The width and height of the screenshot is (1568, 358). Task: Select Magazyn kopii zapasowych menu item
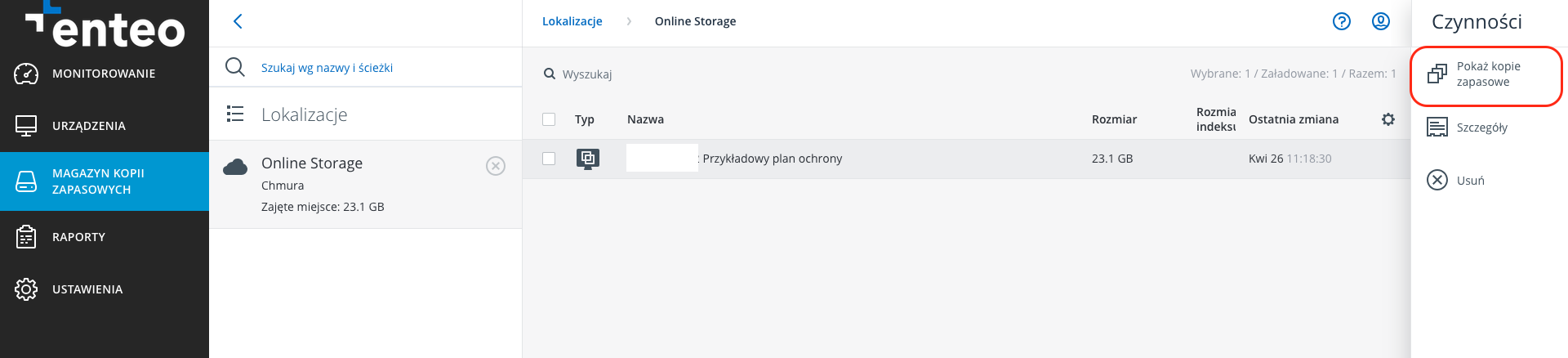click(x=105, y=181)
